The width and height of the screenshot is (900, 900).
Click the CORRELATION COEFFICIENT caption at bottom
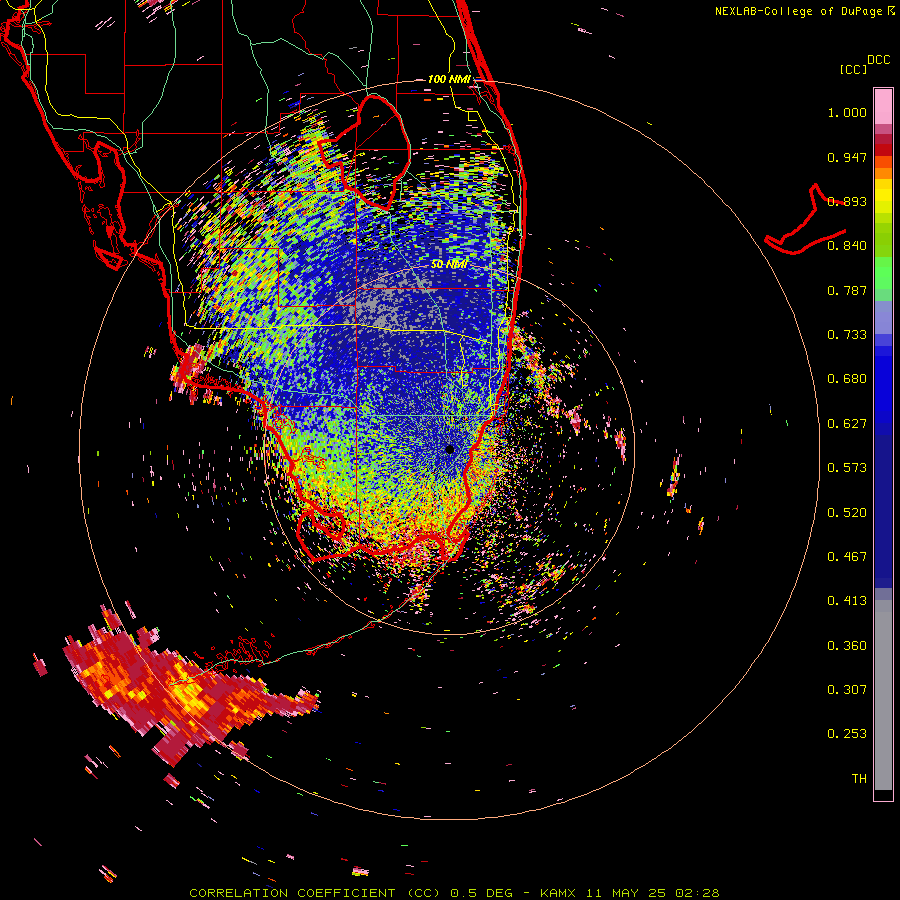[x=454, y=893]
